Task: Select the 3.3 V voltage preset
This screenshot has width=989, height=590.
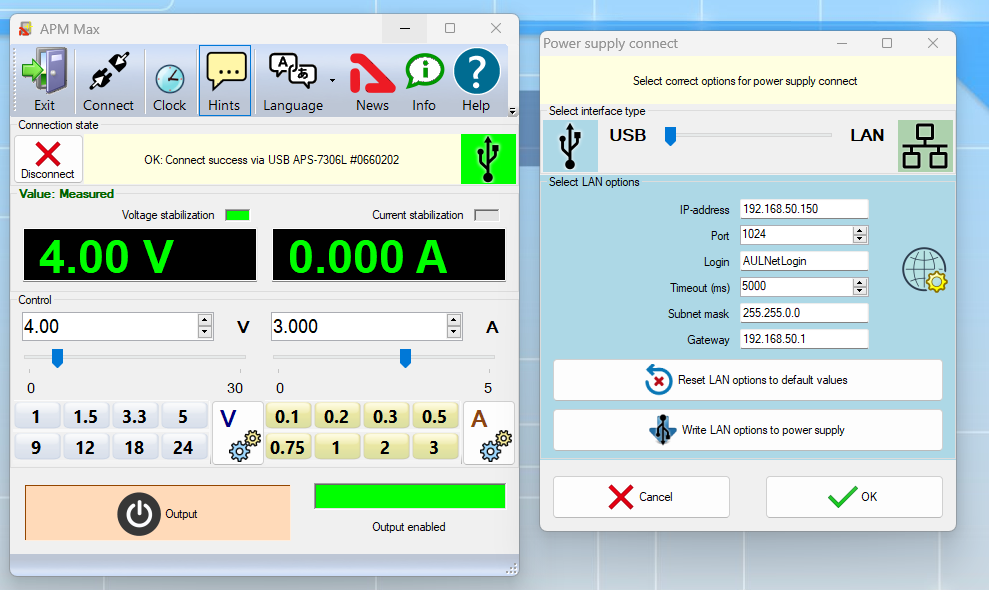Action: coord(134,416)
